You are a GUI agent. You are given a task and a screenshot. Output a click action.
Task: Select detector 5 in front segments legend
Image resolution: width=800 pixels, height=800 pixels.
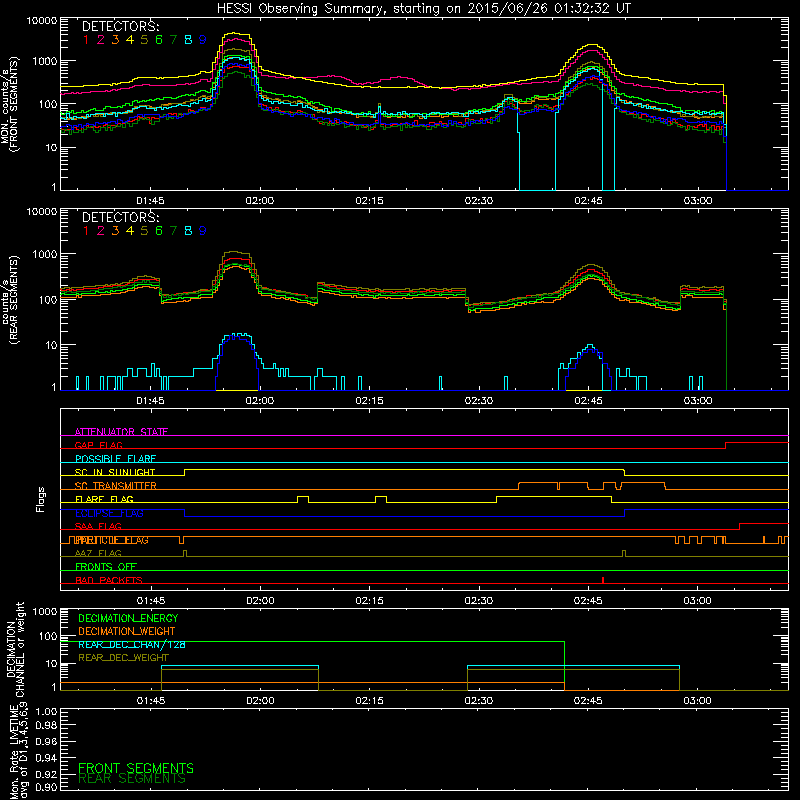144,40
